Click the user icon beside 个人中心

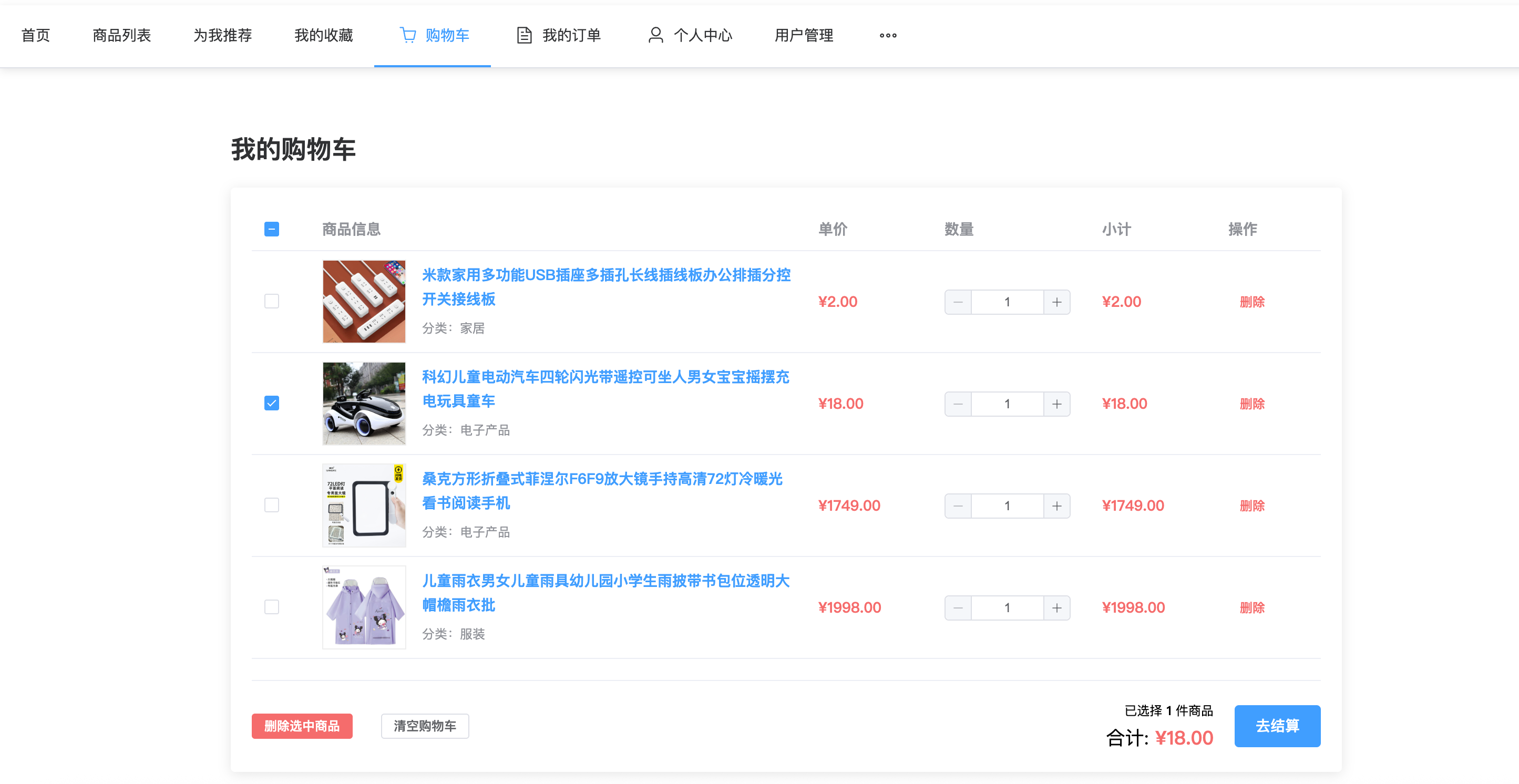655,35
